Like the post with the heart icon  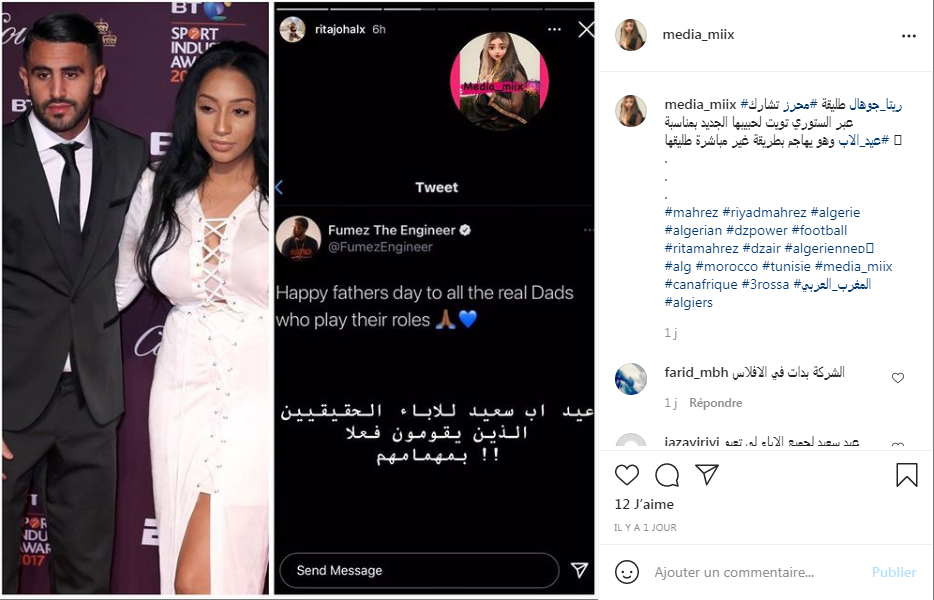pos(627,475)
